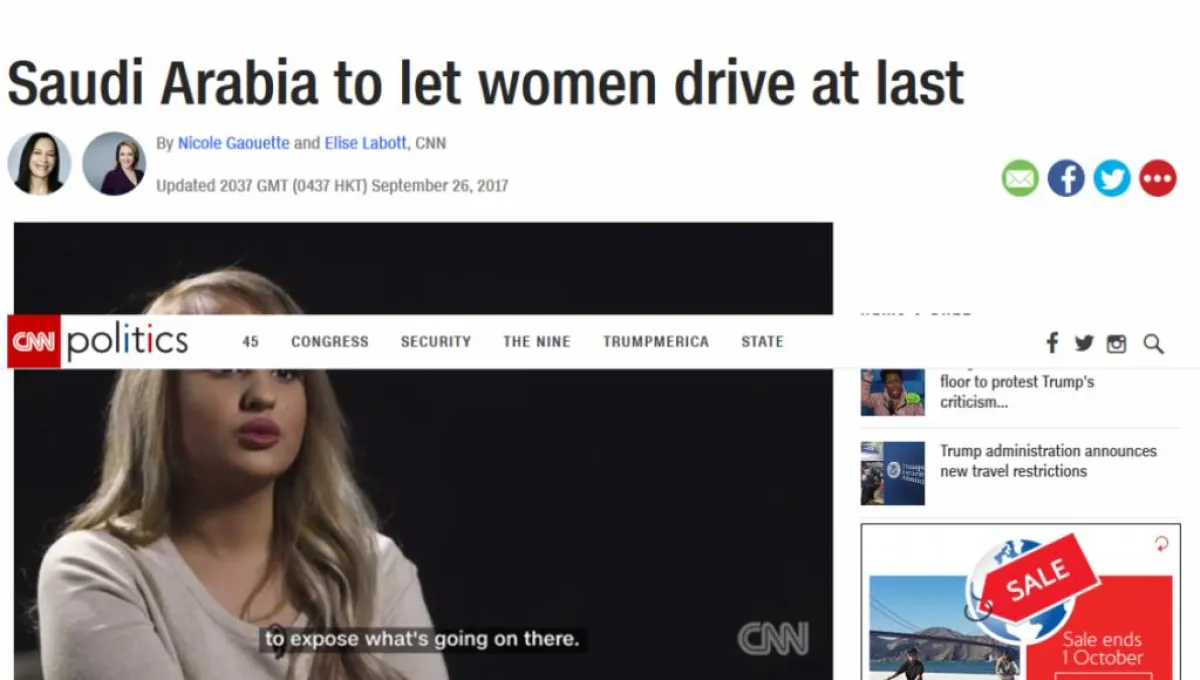
Task: Share article via green email icon
Action: pyautogui.click(x=1020, y=179)
